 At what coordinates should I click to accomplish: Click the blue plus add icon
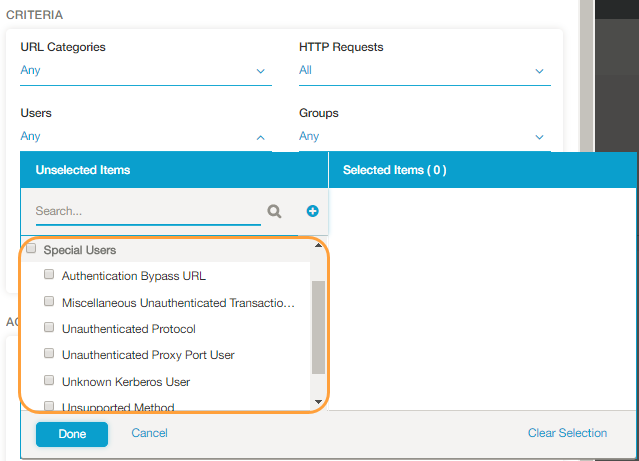tap(312, 211)
